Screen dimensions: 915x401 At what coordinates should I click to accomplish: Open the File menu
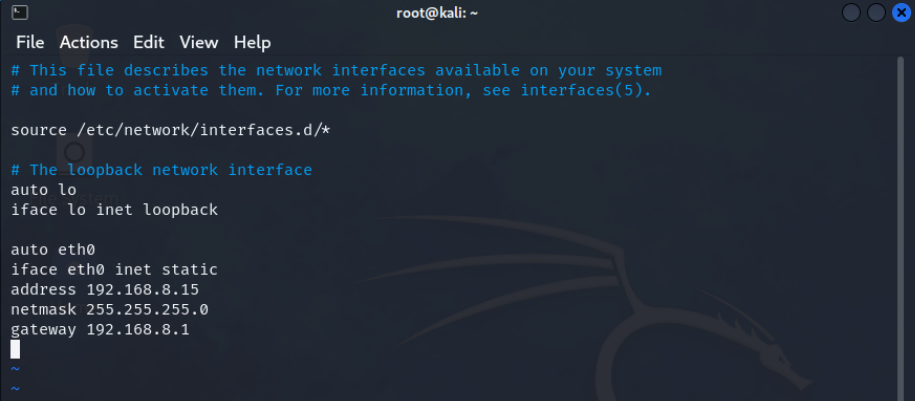coord(30,42)
